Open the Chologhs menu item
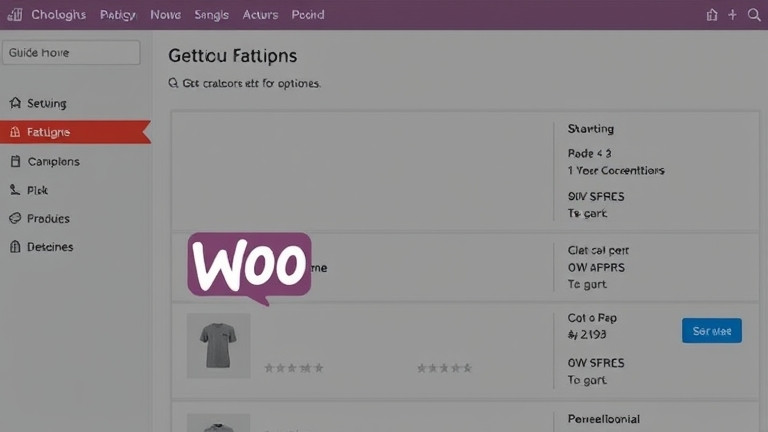The height and width of the screenshot is (432, 768). click(58, 15)
